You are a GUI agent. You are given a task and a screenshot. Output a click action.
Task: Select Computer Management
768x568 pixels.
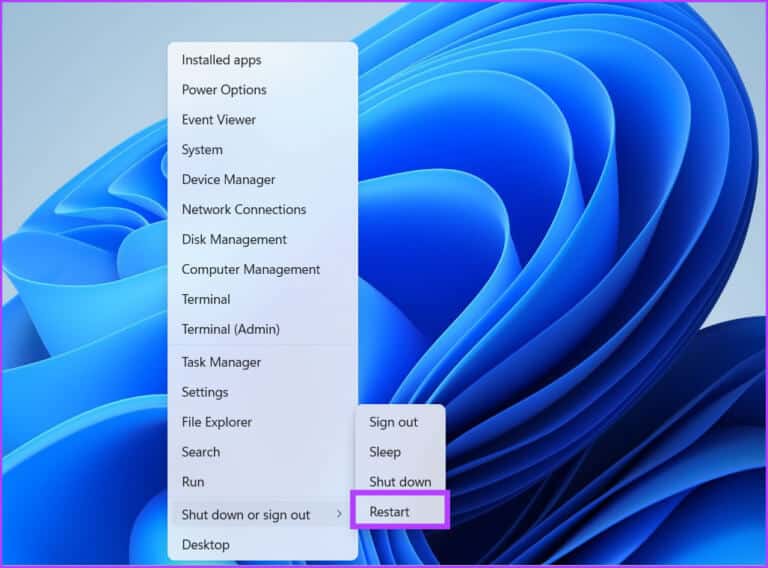point(263,269)
